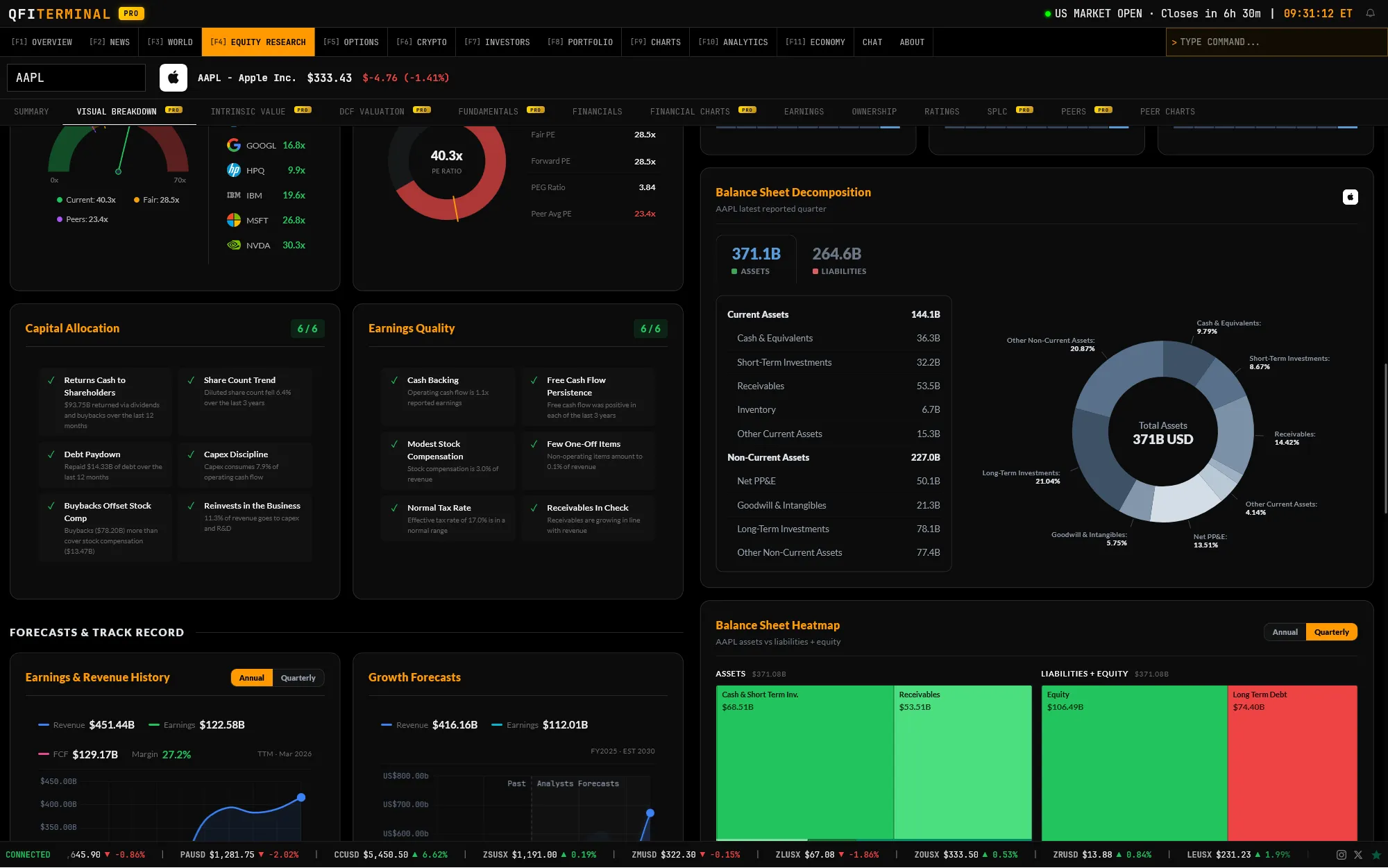The height and width of the screenshot is (868, 1388).
Task: Set Balance Sheet Heatmap to Quarterly
Action: click(1331, 632)
